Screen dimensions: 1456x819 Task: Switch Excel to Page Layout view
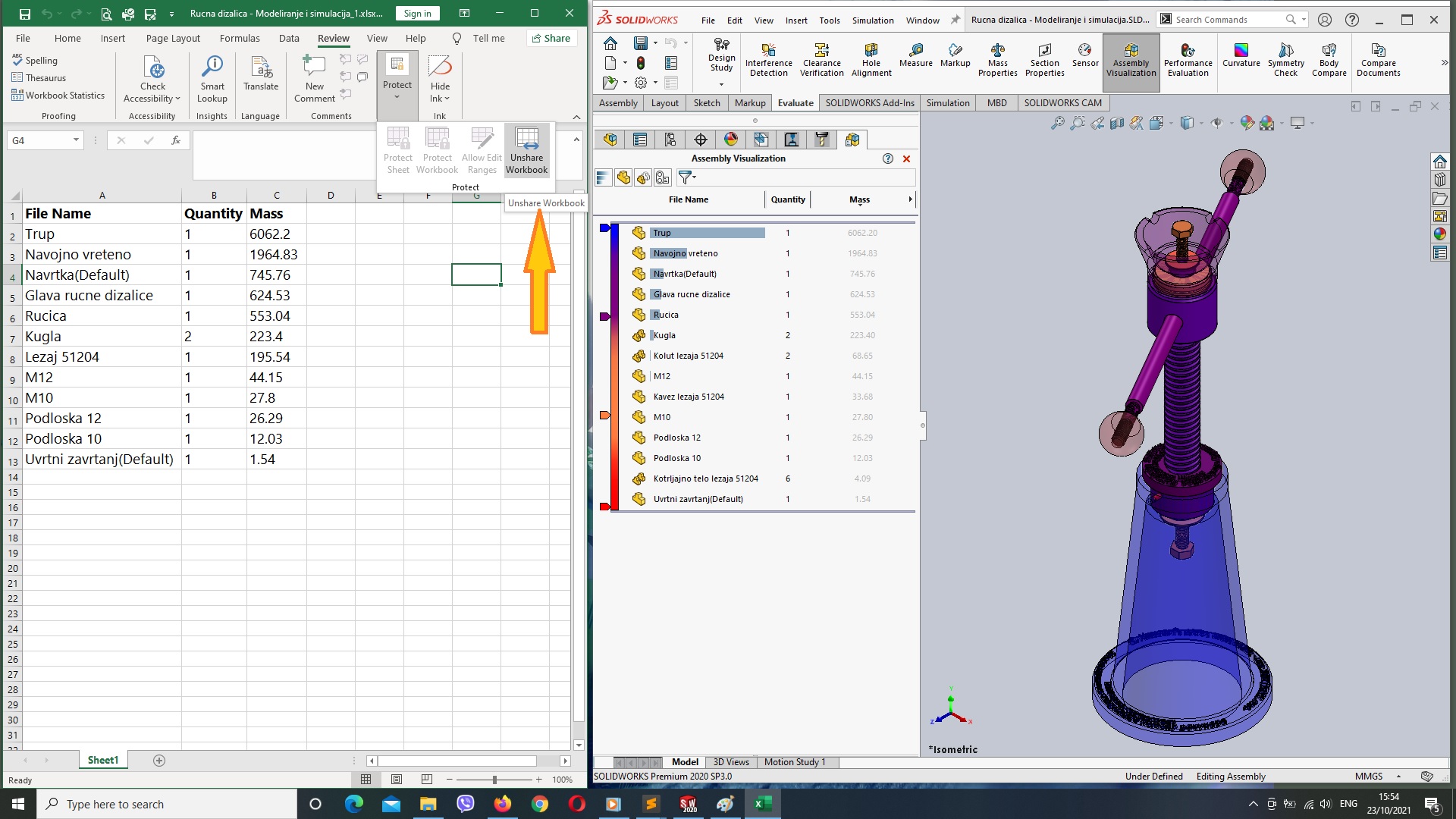point(397,780)
